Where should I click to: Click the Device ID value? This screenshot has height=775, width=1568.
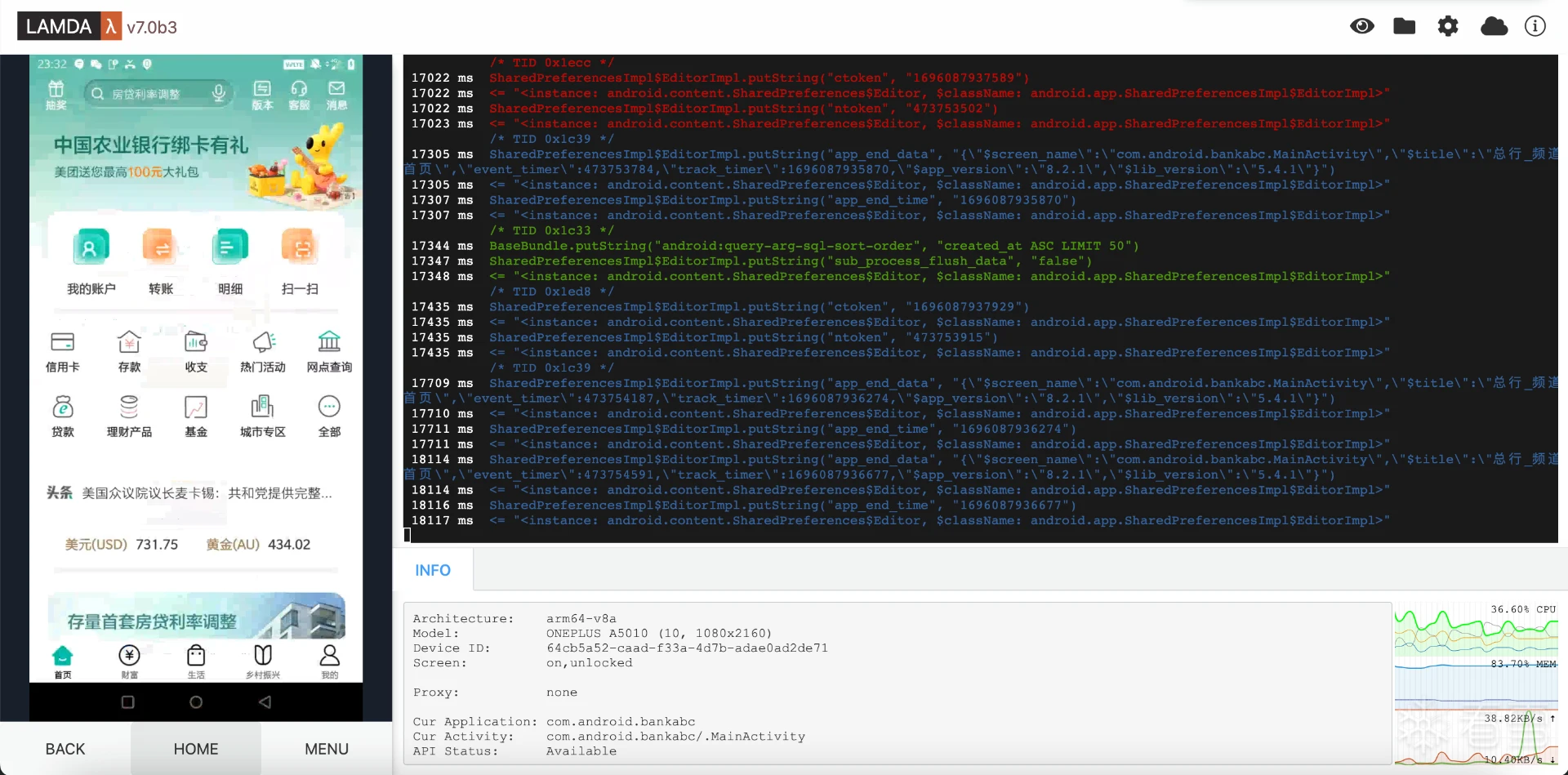pos(687,648)
